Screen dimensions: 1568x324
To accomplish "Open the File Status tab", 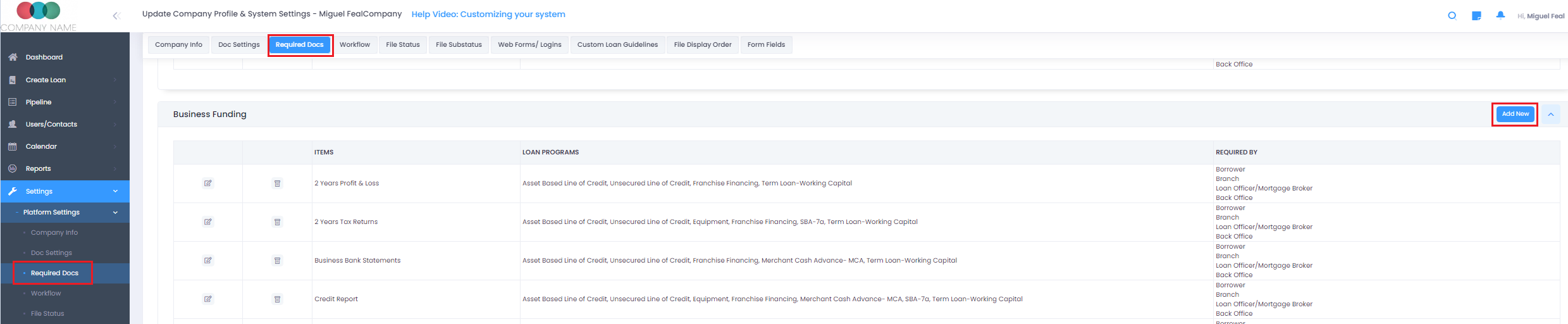I will 403,45.
